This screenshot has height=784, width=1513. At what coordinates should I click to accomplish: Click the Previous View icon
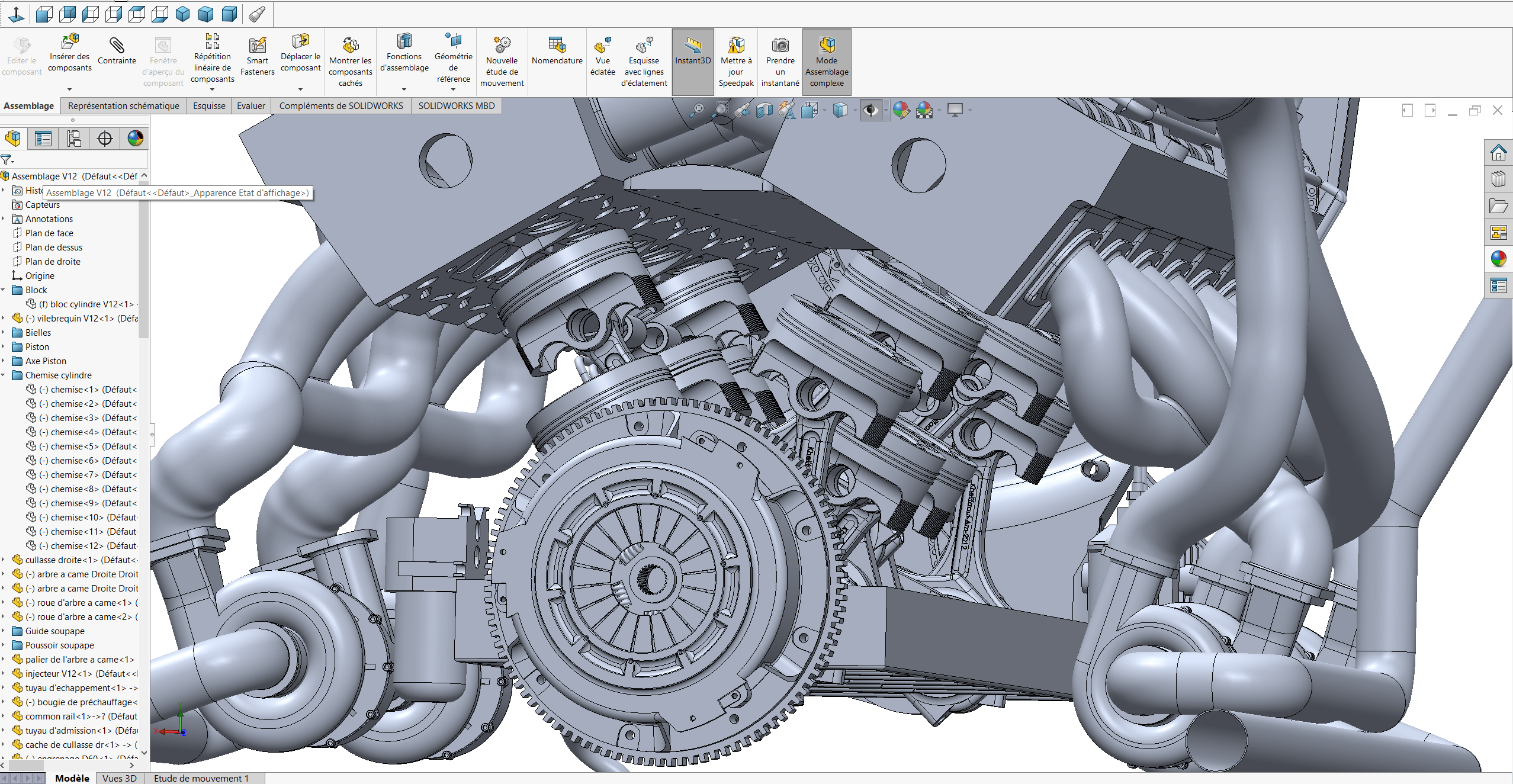[x=743, y=110]
